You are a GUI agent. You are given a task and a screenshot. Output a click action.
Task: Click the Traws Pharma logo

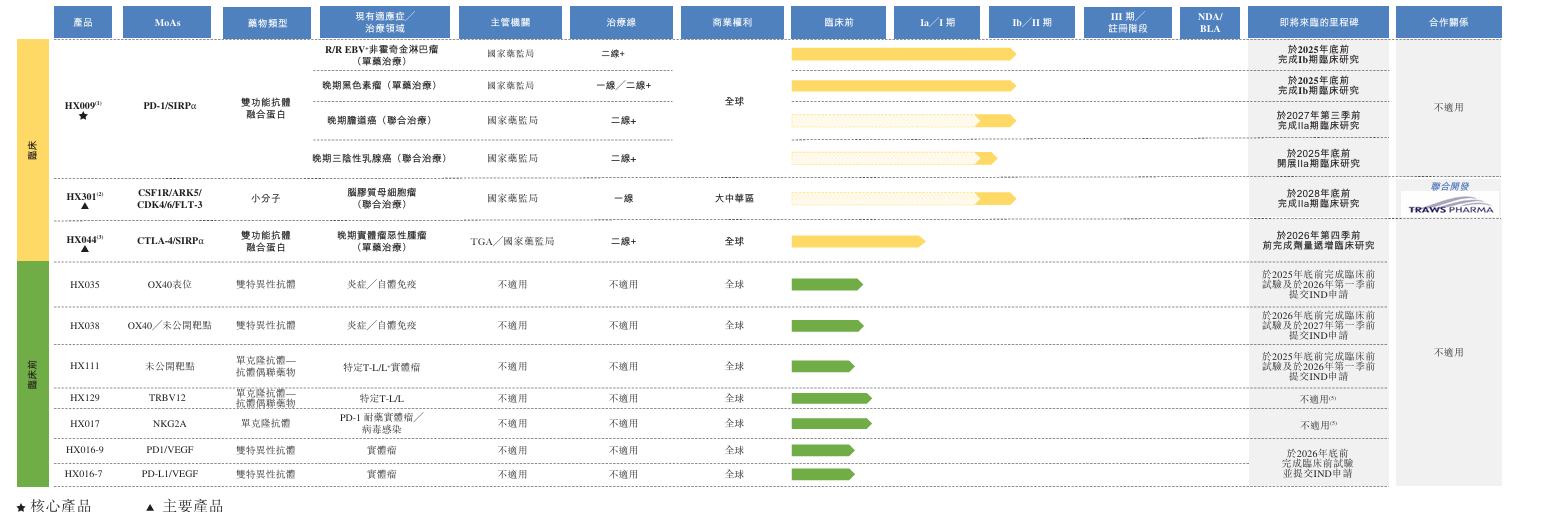pyautogui.click(x=1449, y=206)
